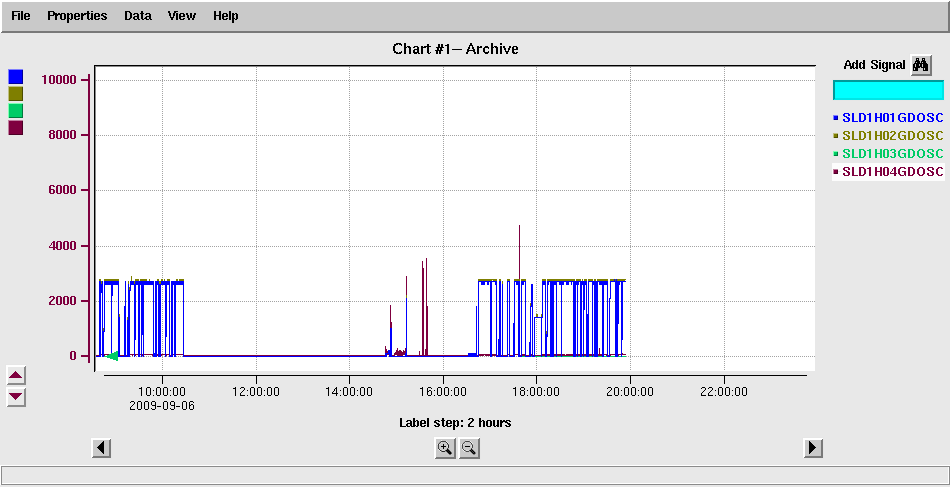Select the SLD1H01GDOSC signal in legend
950x487 pixels.
[888, 118]
